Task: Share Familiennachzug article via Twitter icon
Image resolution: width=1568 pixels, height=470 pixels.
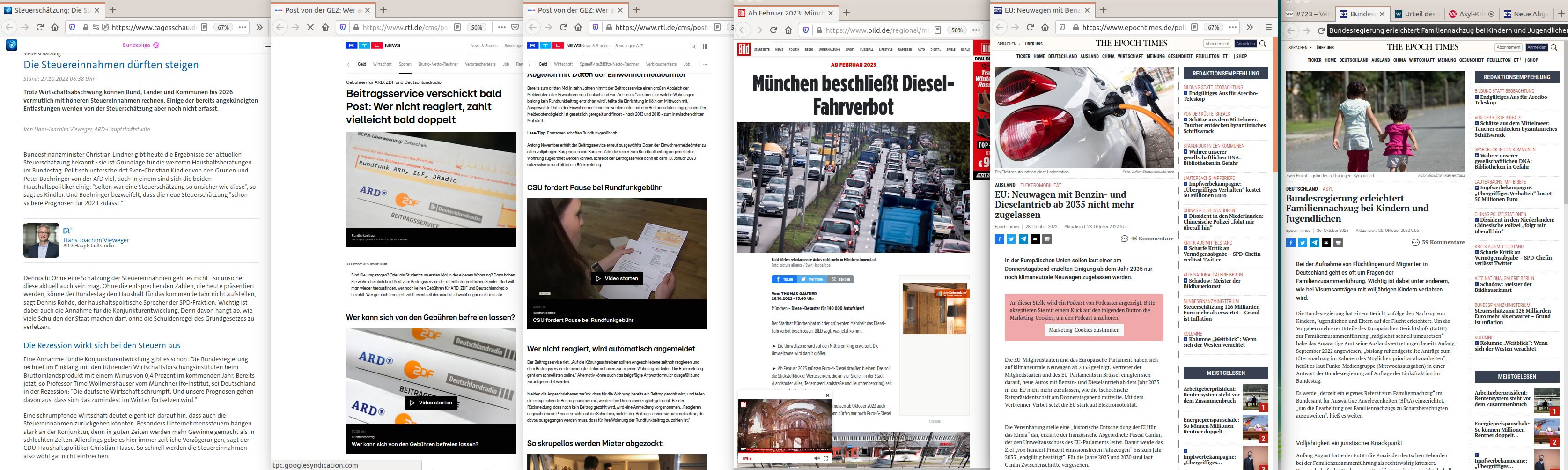Action: 1302,243
